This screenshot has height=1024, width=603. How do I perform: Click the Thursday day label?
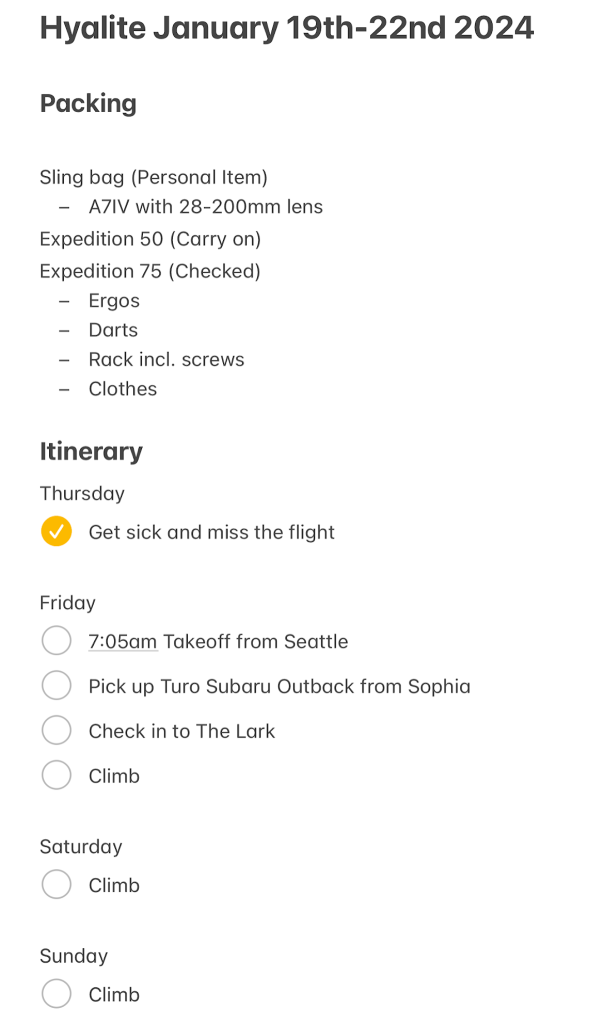(82, 494)
